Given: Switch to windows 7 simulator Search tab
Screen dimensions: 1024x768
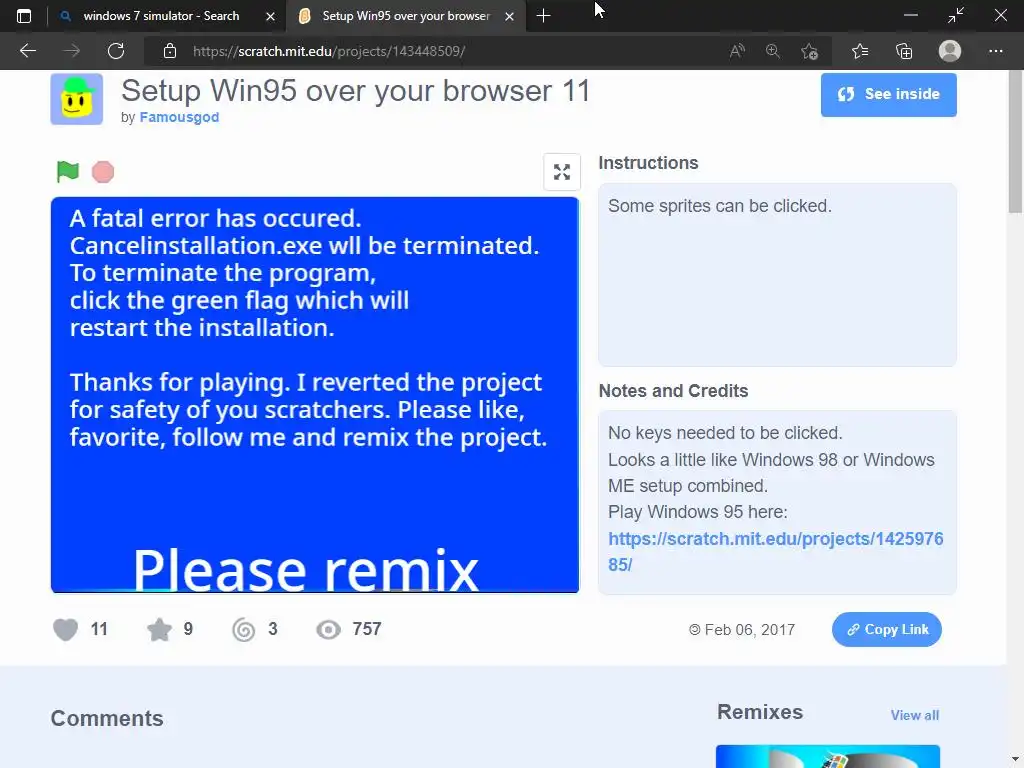Looking at the screenshot, I should 161,16.
